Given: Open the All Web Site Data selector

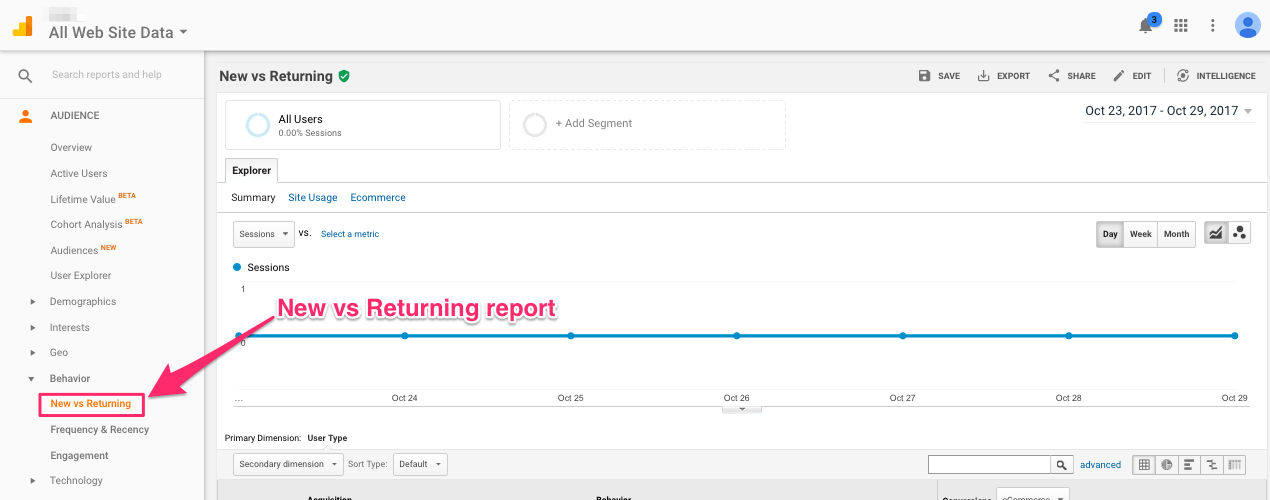Looking at the screenshot, I should click(x=118, y=32).
